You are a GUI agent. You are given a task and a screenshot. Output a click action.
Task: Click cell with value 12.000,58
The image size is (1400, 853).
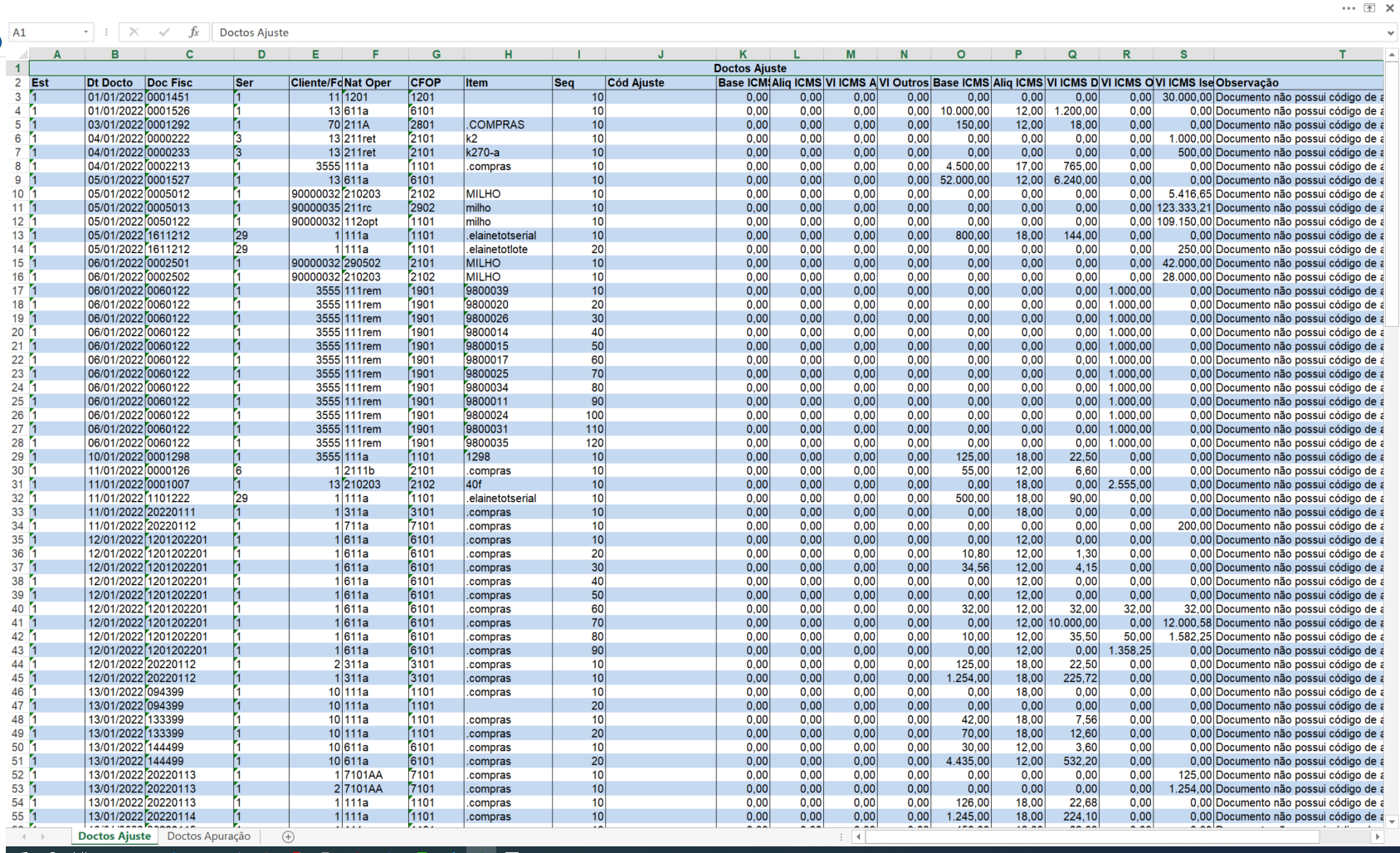click(1183, 622)
